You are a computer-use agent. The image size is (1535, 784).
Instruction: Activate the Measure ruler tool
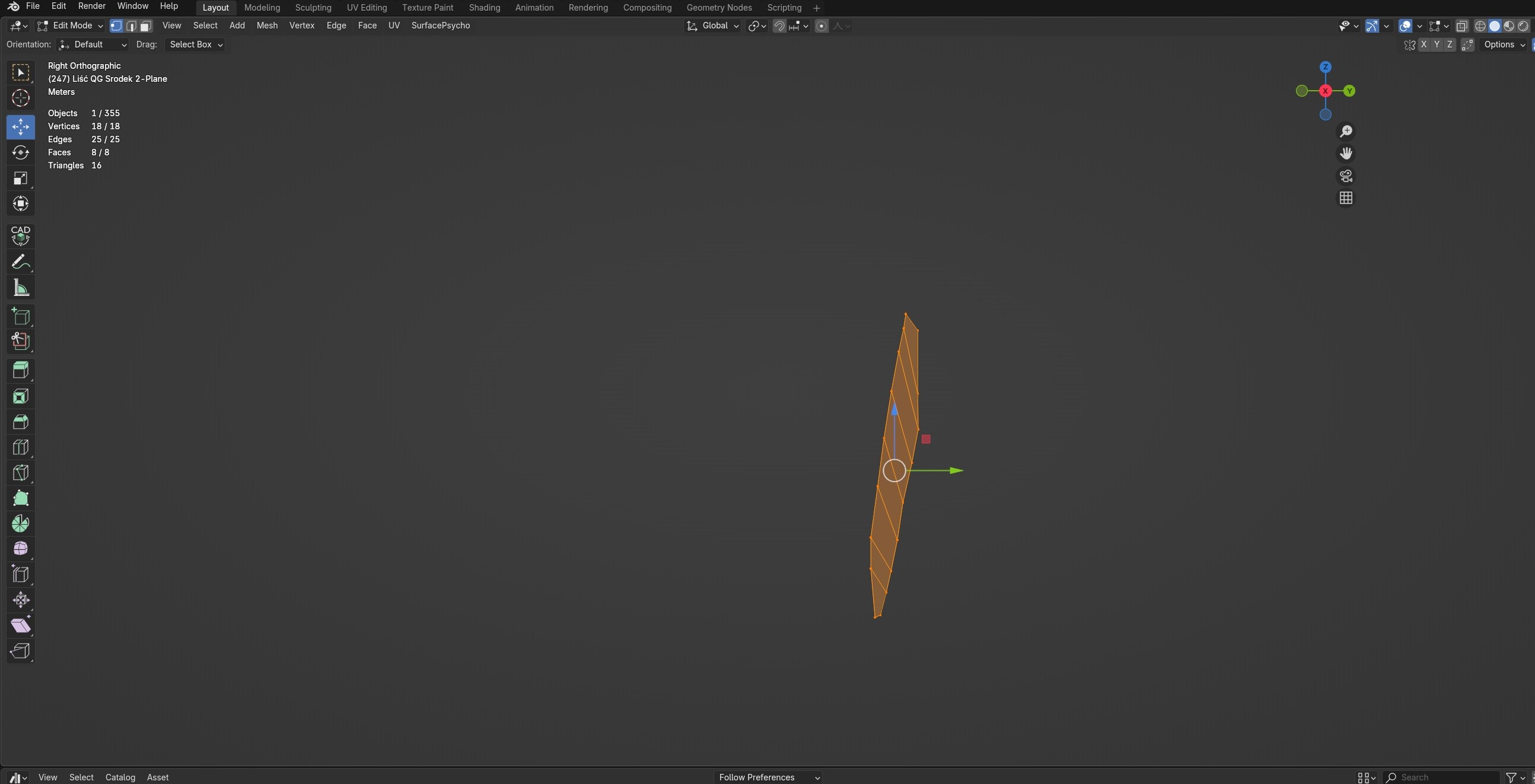pos(20,288)
